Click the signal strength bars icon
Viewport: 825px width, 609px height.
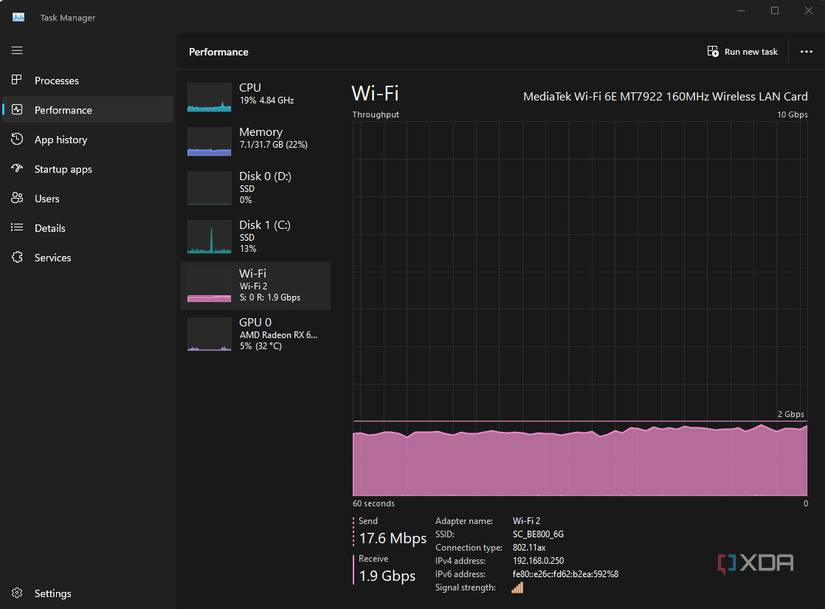click(x=517, y=587)
